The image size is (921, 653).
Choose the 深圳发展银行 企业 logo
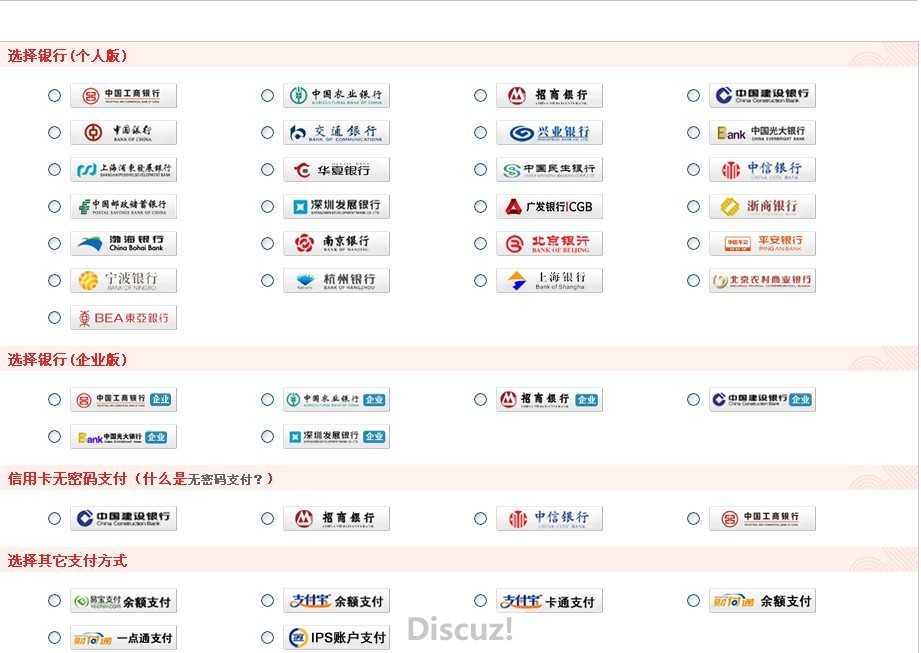coord(337,436)
